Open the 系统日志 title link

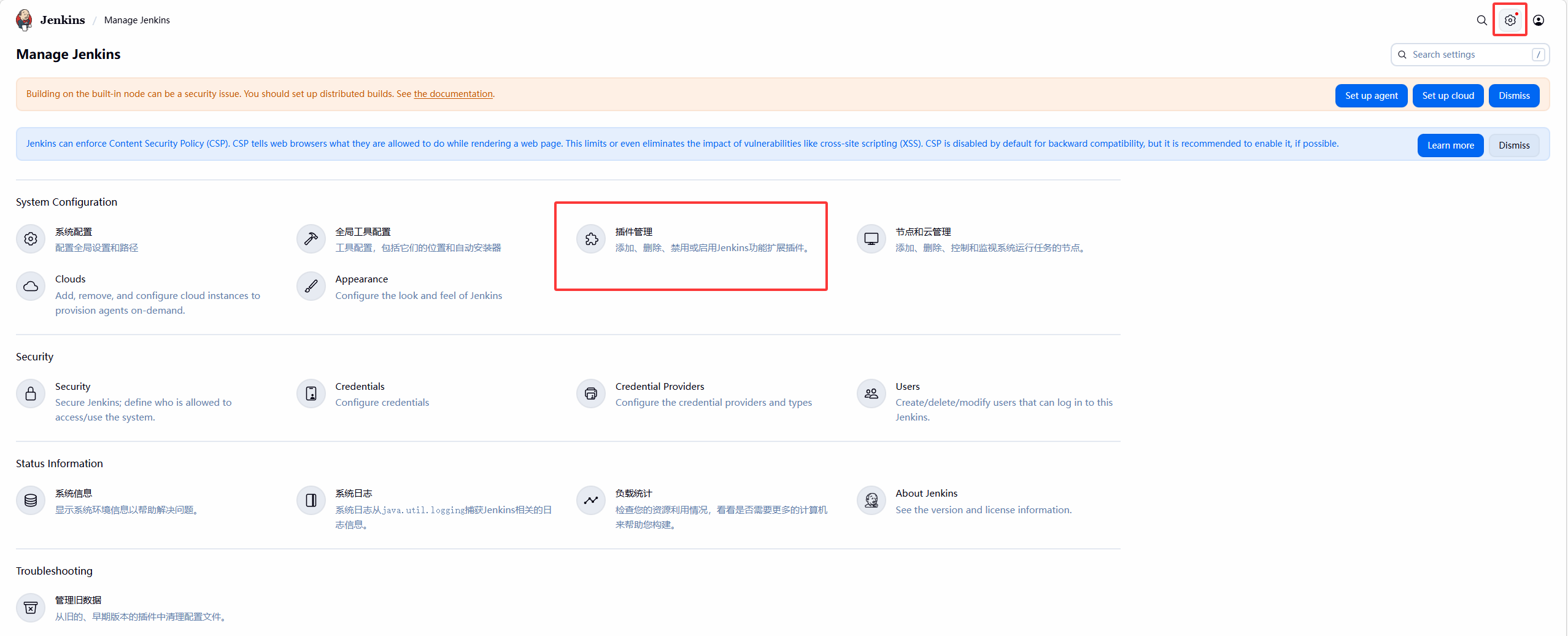tap(353, 494)
